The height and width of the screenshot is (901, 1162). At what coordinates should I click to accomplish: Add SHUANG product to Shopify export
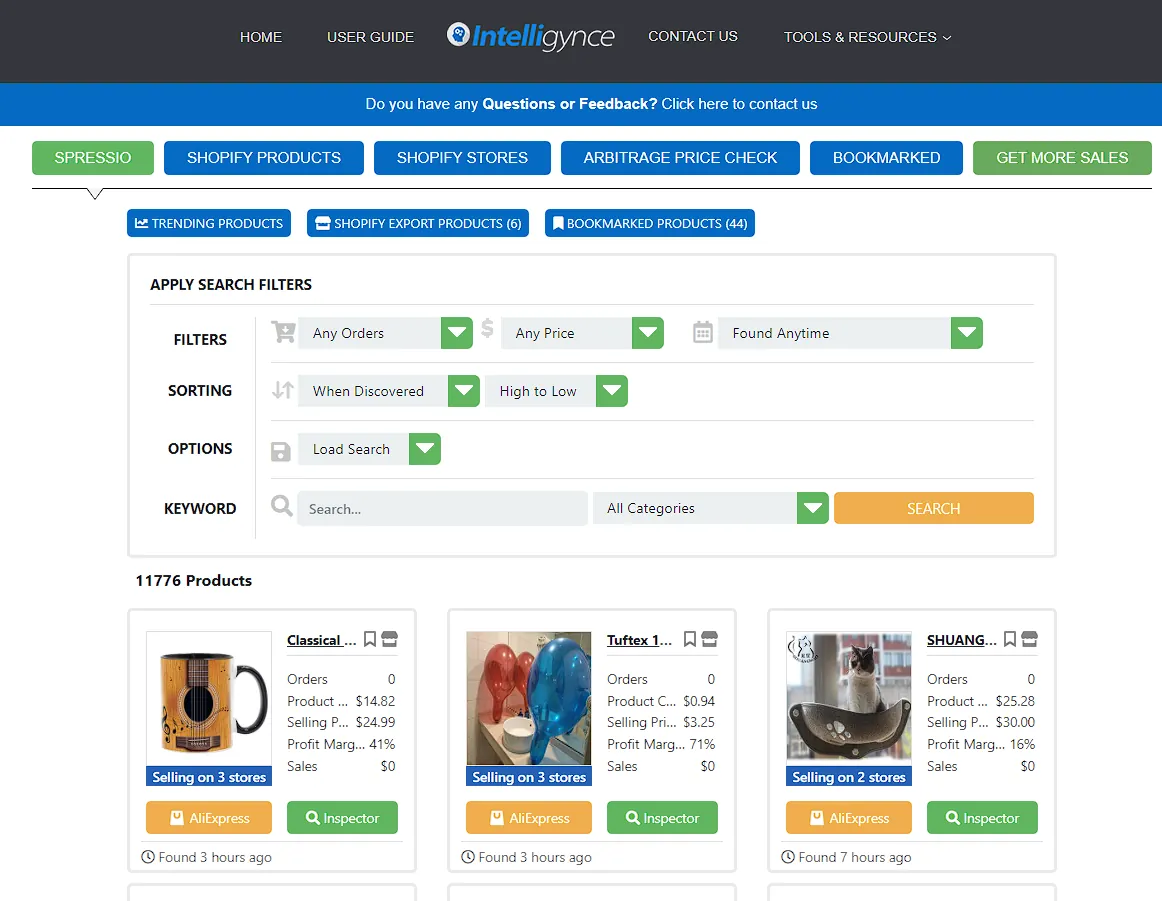[x=1029, y=639]
